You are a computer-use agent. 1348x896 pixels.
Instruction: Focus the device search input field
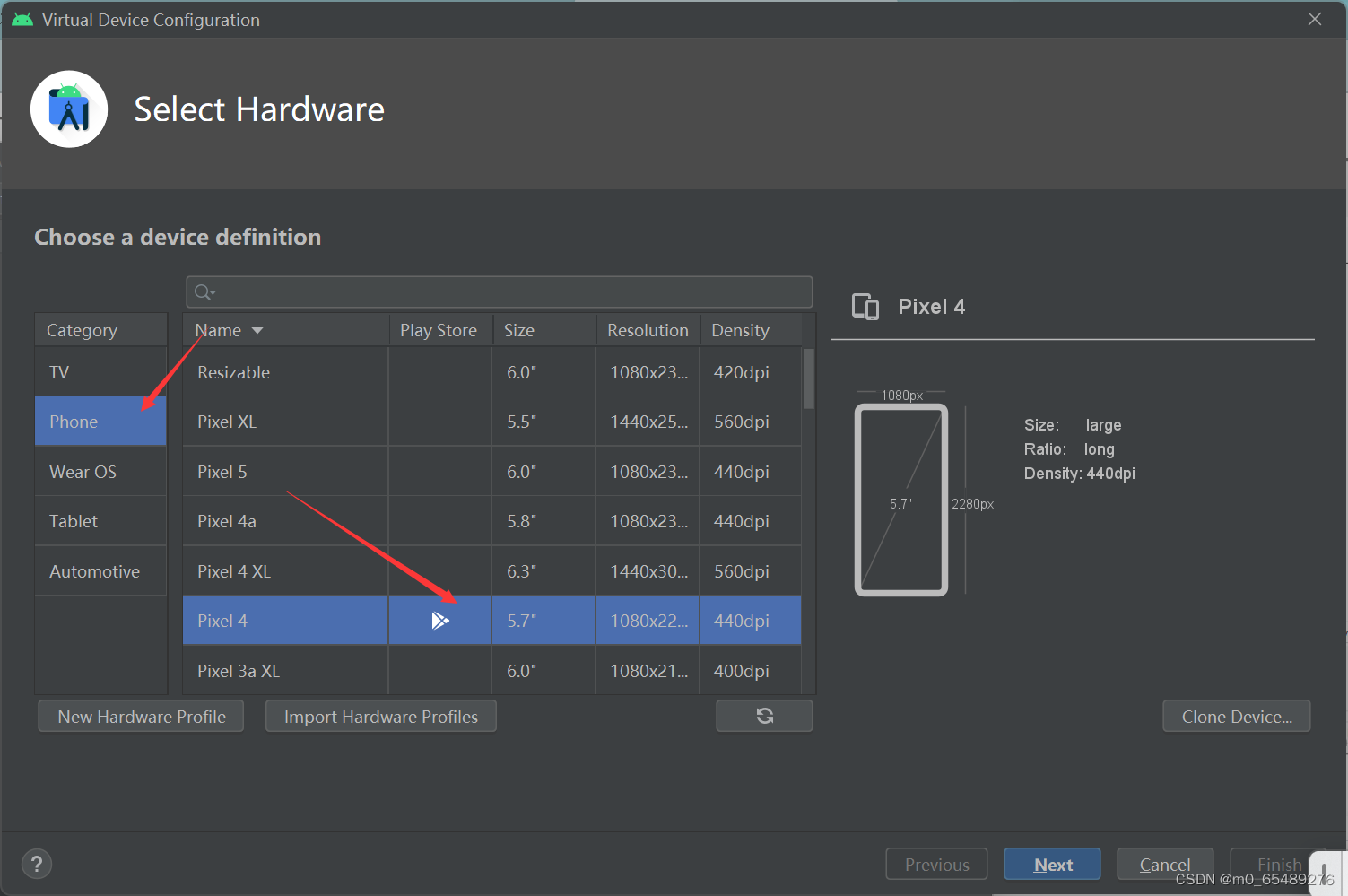pyautogui.click(x=500, y=292)
